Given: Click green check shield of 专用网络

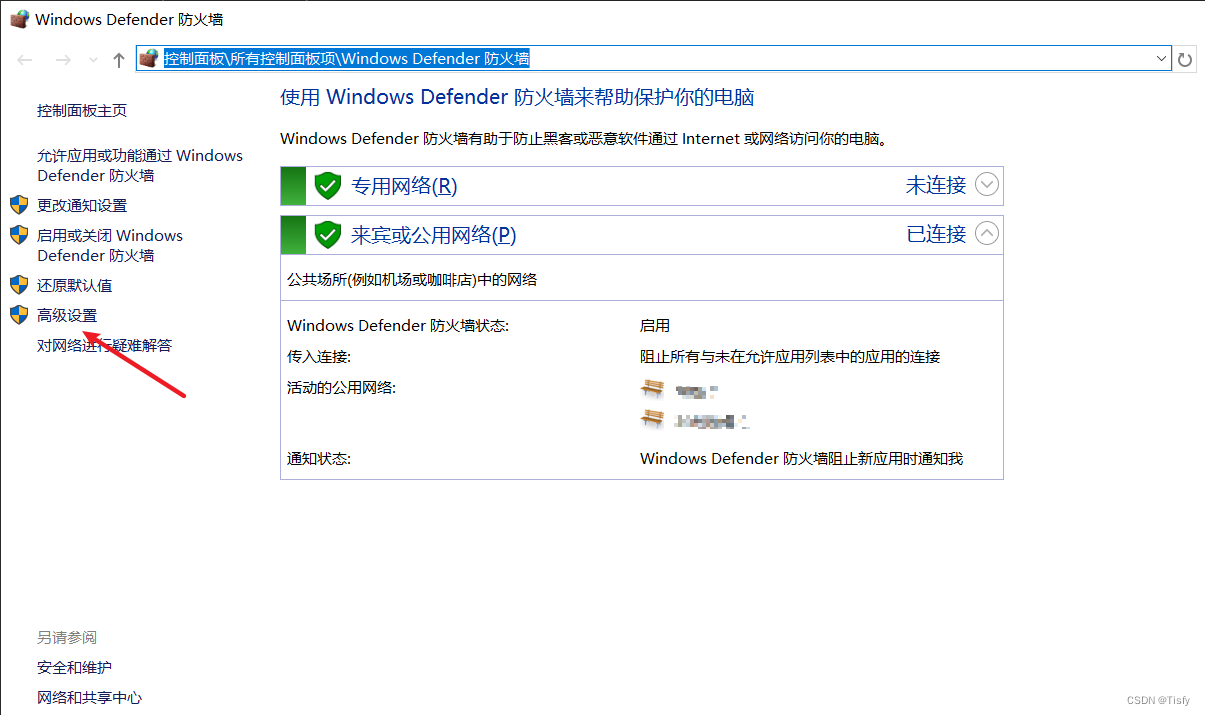Looking at the screenshot, I should (328, 186).
